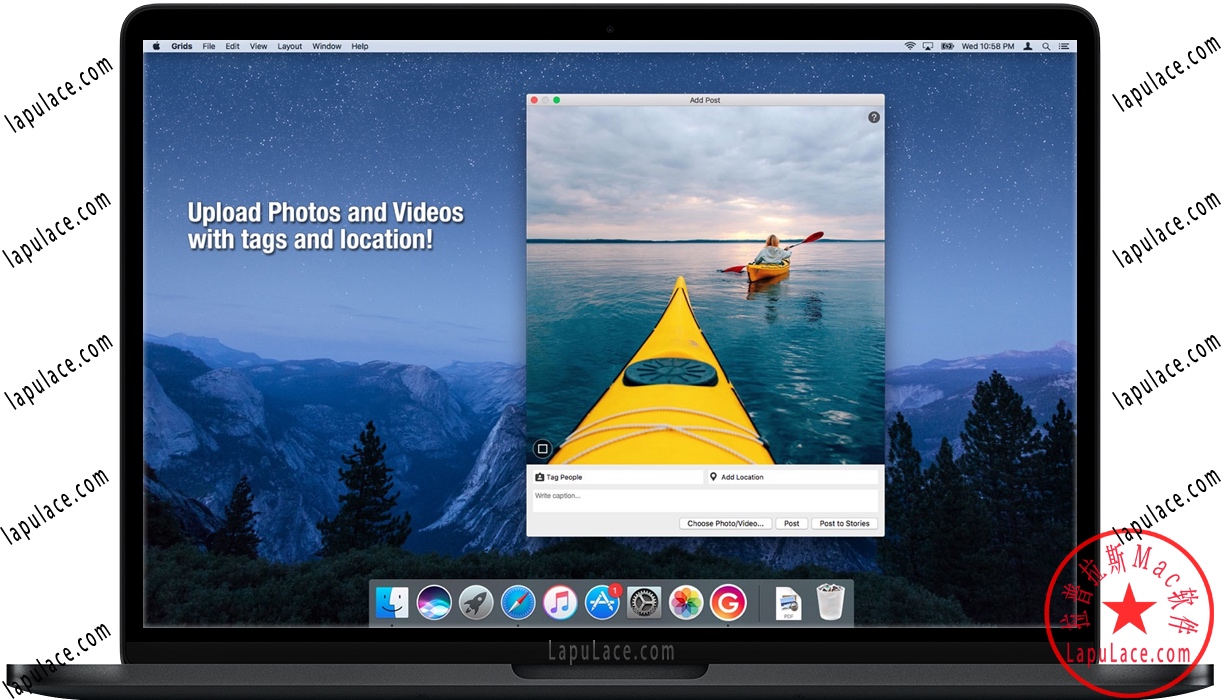The width and height of the screenshot is (1221, 700).
Task: Open the Layout menu
Action: point(289,46)
